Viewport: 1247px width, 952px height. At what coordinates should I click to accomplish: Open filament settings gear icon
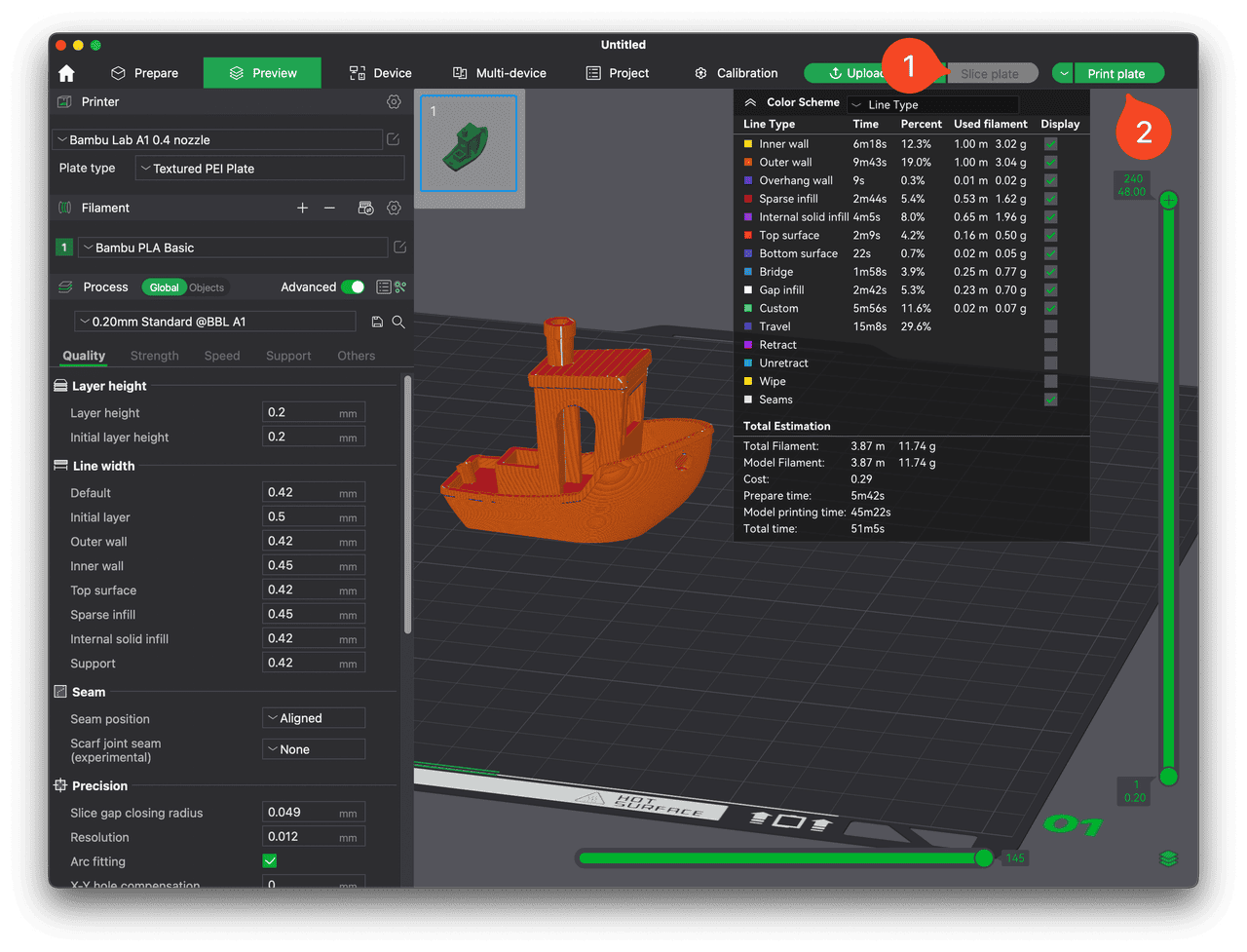coord(394,208)
